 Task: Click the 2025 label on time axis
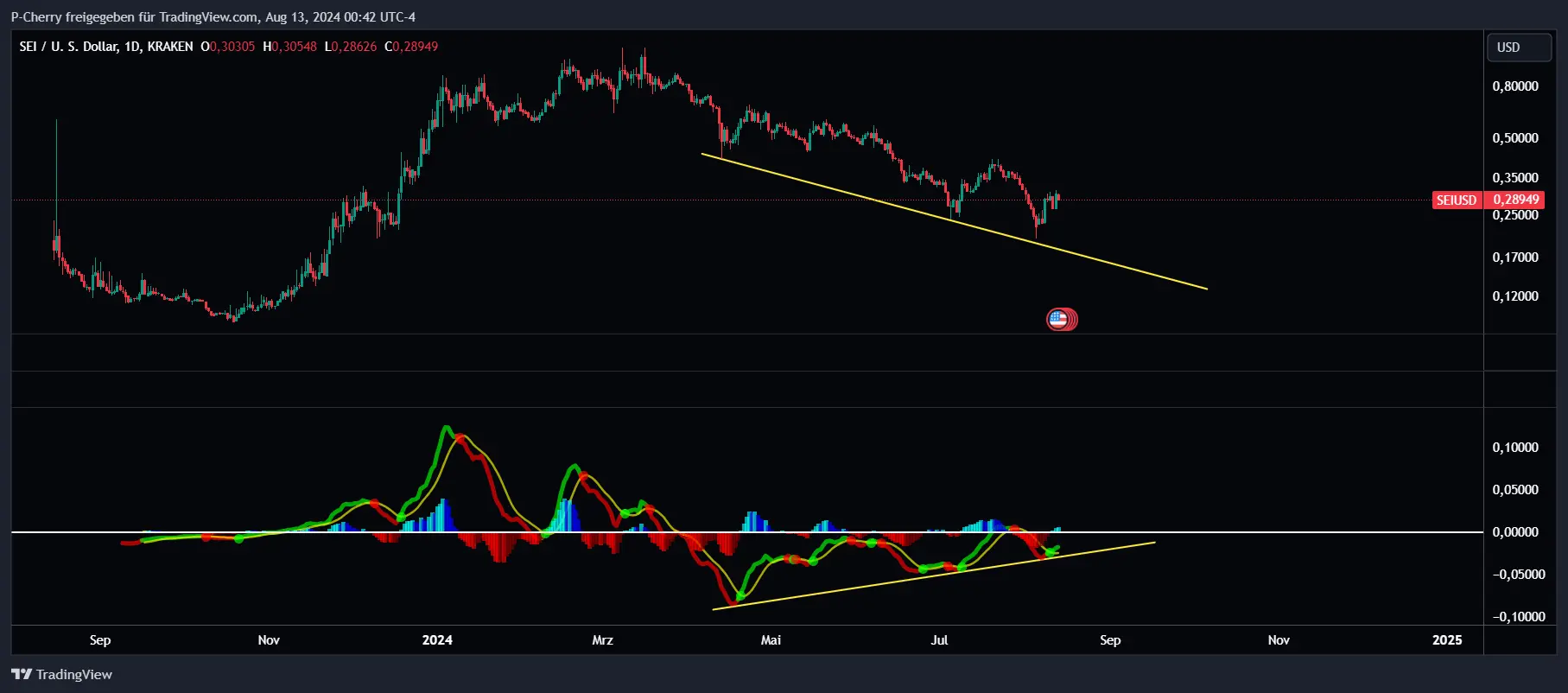(x=1447, y=640)
